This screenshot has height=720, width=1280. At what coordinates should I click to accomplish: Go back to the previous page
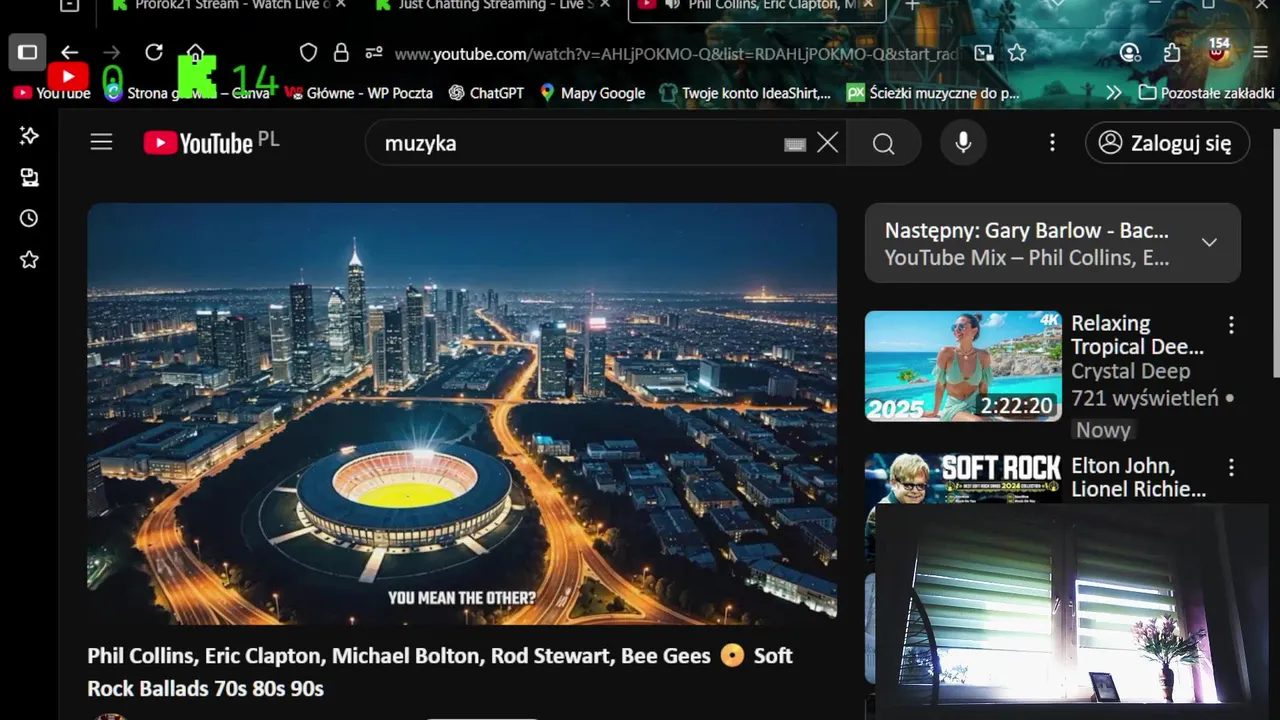(x=69, y=52)
